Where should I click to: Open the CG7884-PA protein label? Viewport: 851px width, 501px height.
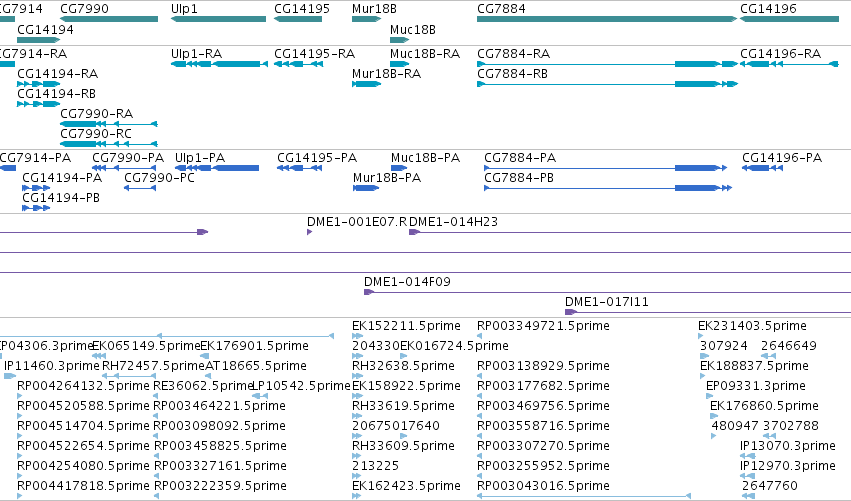coord(520,158)
